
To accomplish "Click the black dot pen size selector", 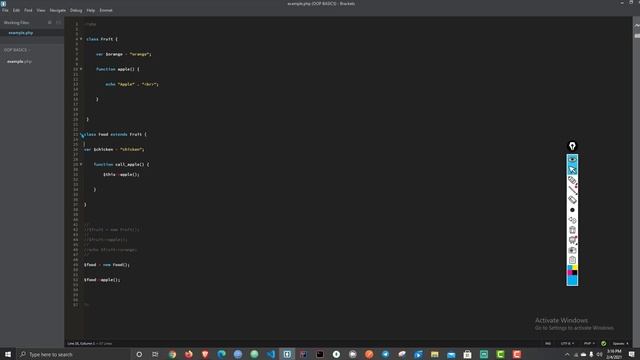I will [x=572, y=210].
